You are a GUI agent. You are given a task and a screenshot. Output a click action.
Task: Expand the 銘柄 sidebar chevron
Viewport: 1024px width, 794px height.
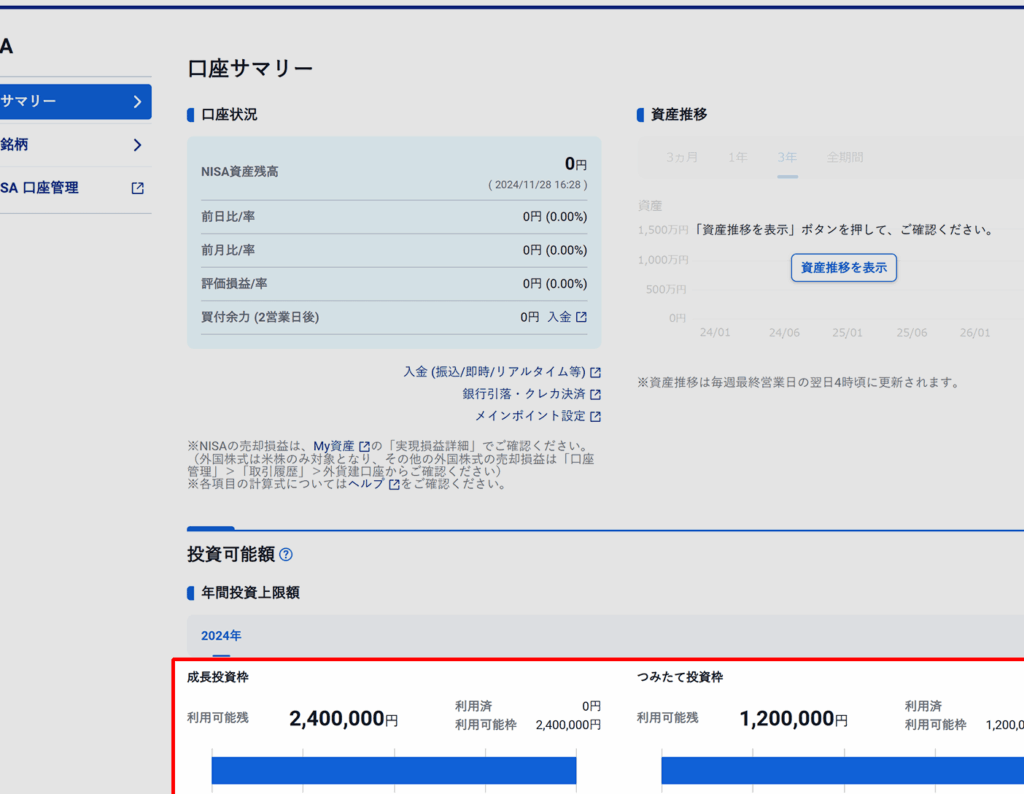[138, 145]
